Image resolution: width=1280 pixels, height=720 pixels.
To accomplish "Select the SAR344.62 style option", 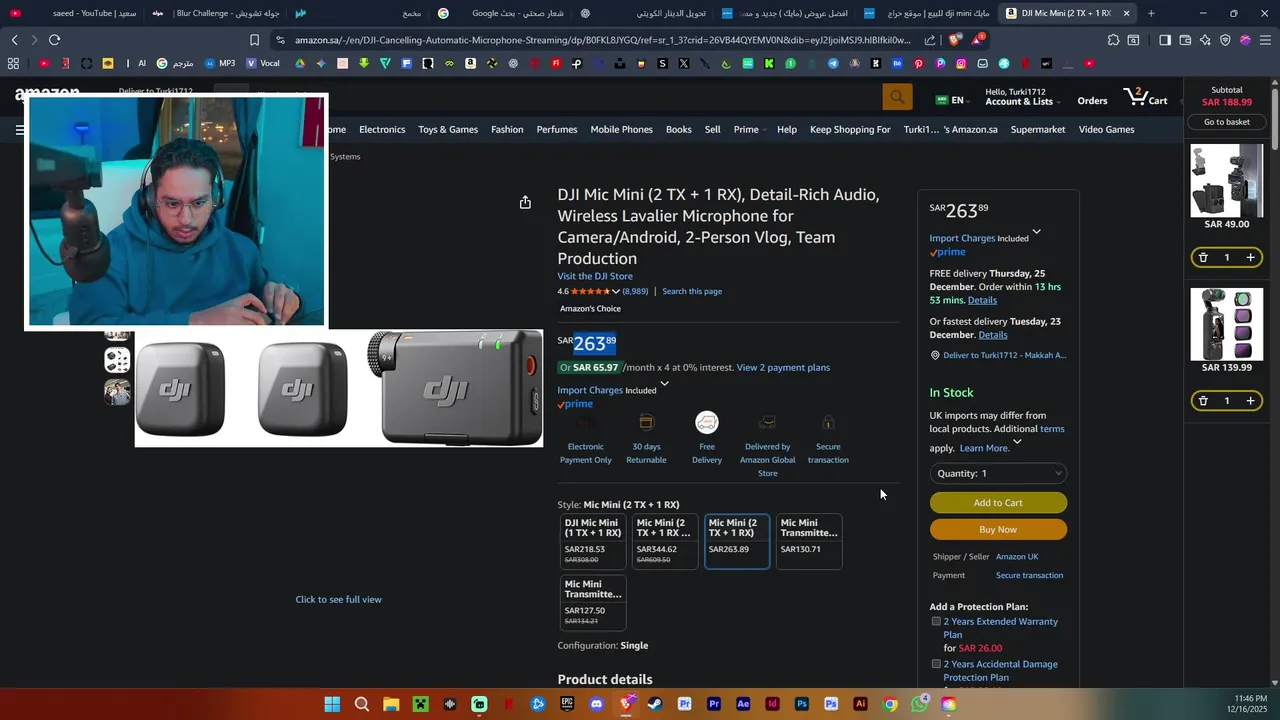I will [x=665, y=541].
